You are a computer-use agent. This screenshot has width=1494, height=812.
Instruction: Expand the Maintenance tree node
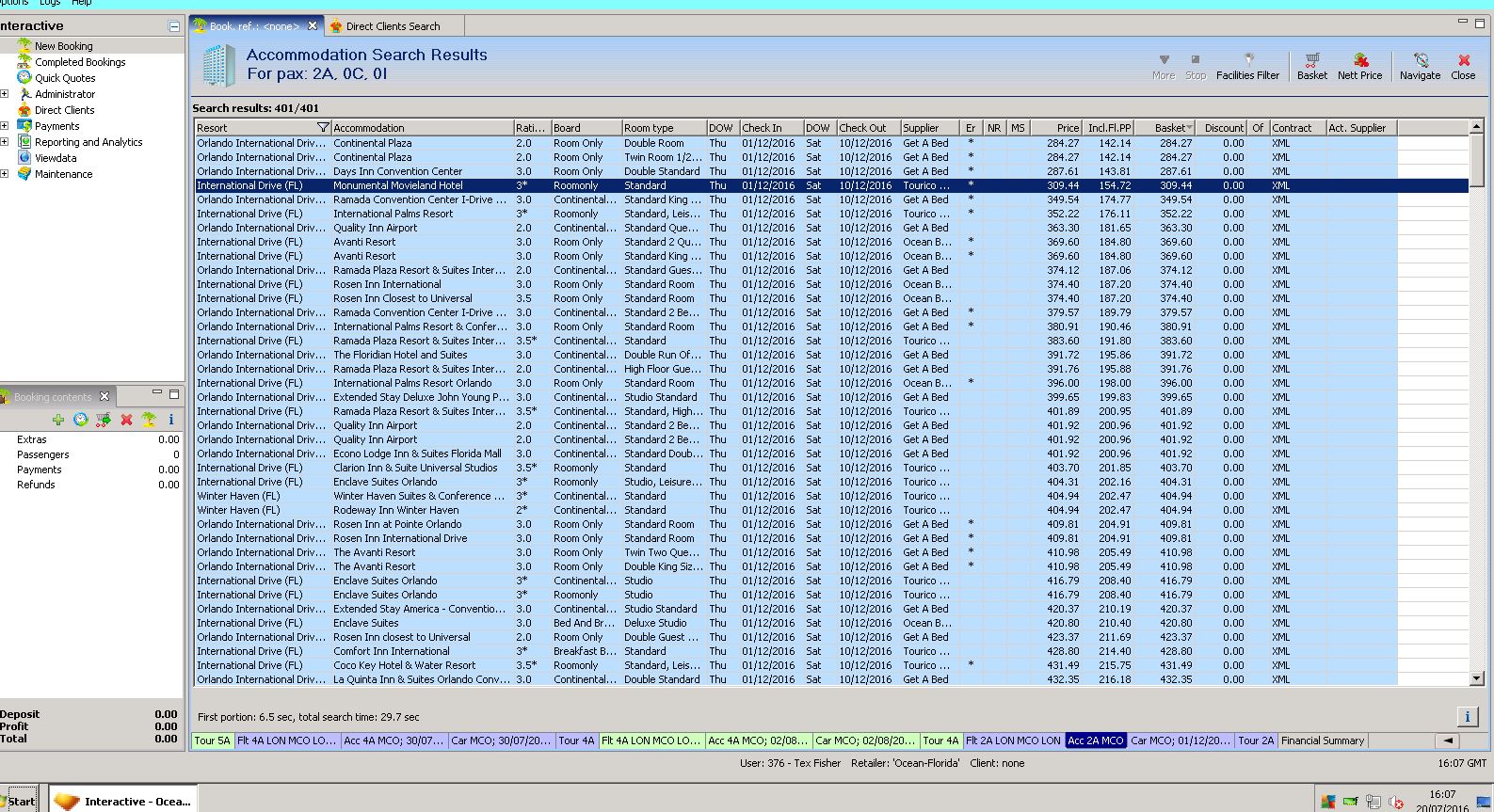point(5,174)
